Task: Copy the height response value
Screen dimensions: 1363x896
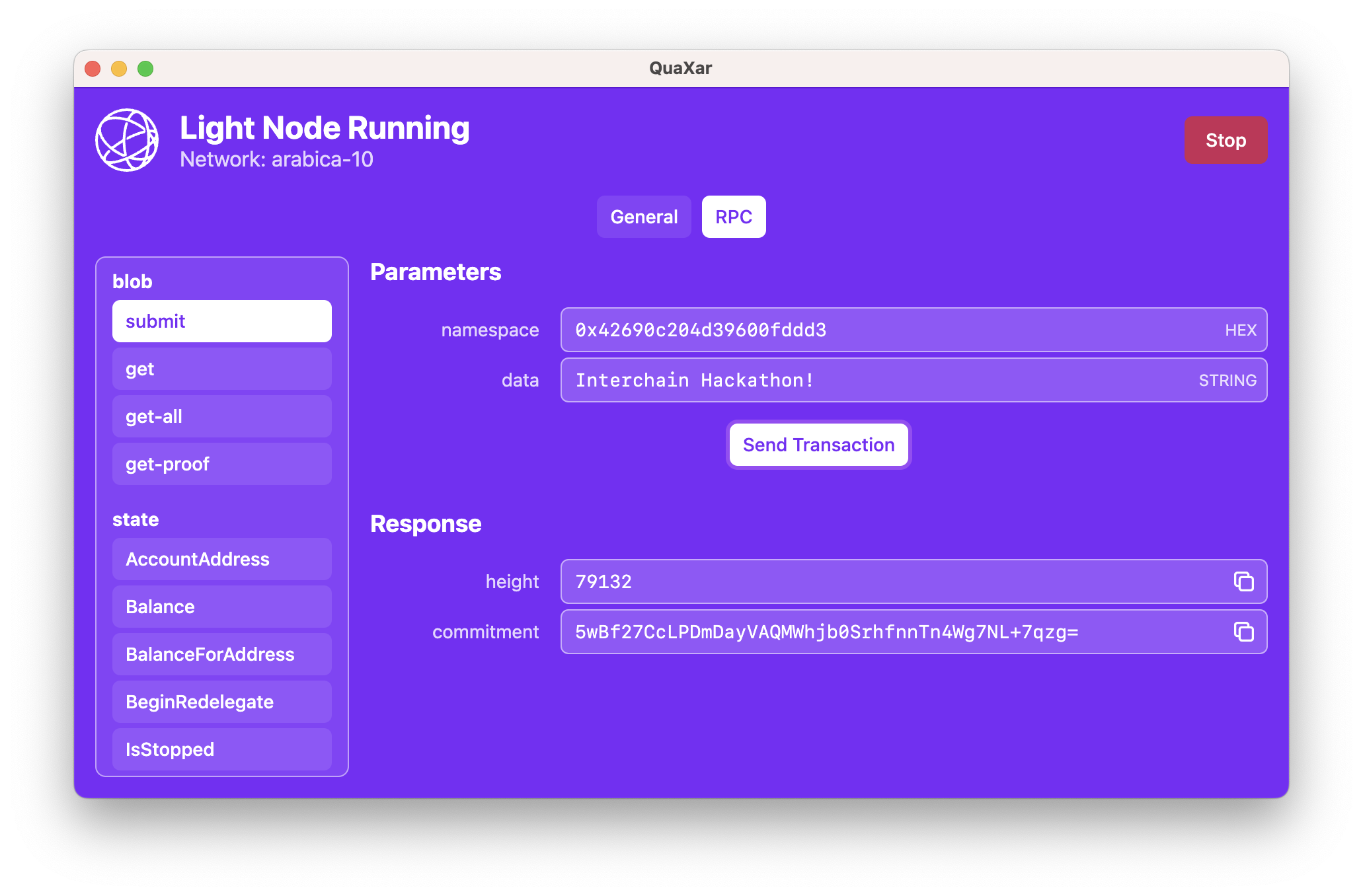Action: click(1243, 581)
